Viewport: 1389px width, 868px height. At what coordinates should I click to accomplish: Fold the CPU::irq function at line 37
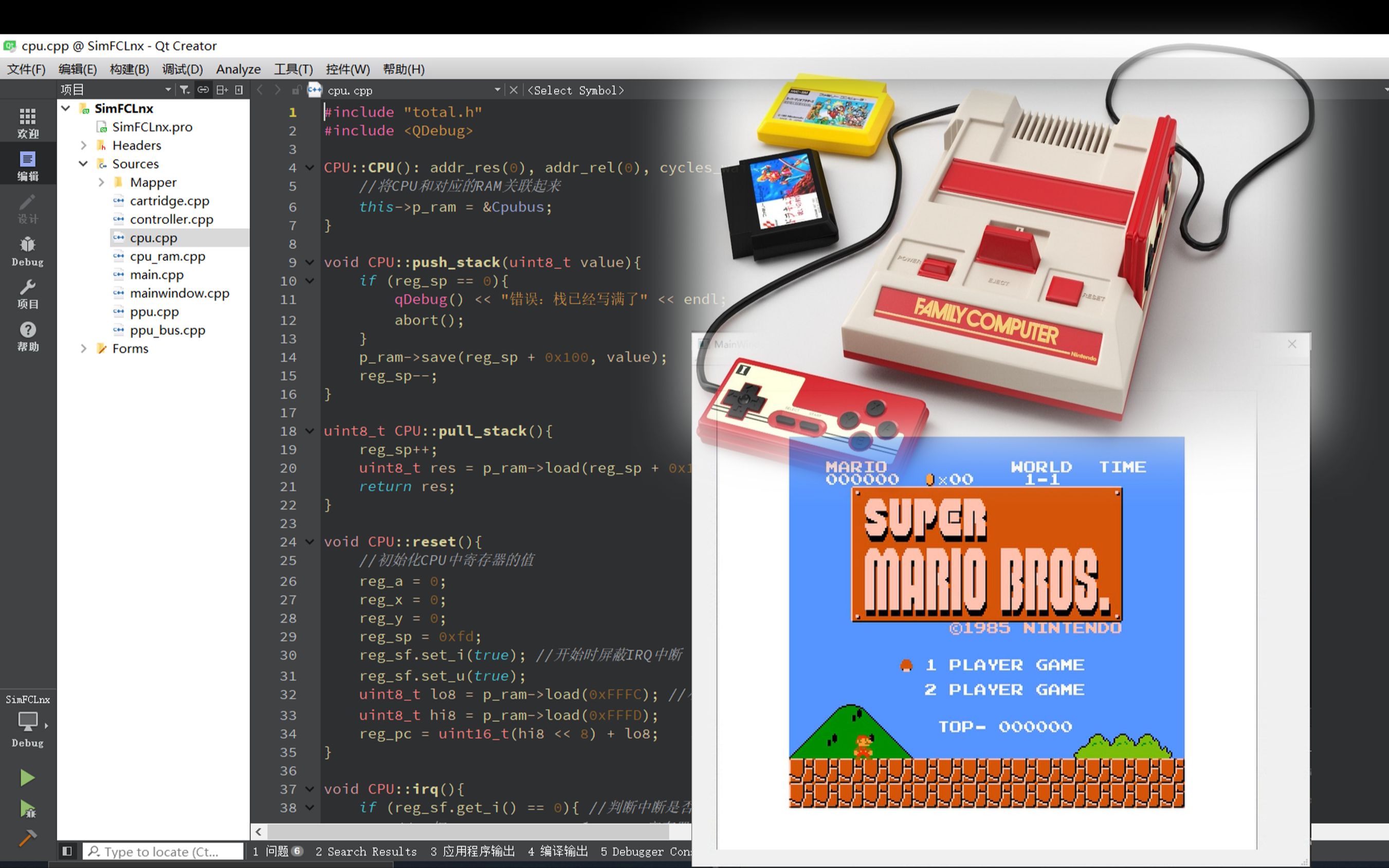pos(310,789)
